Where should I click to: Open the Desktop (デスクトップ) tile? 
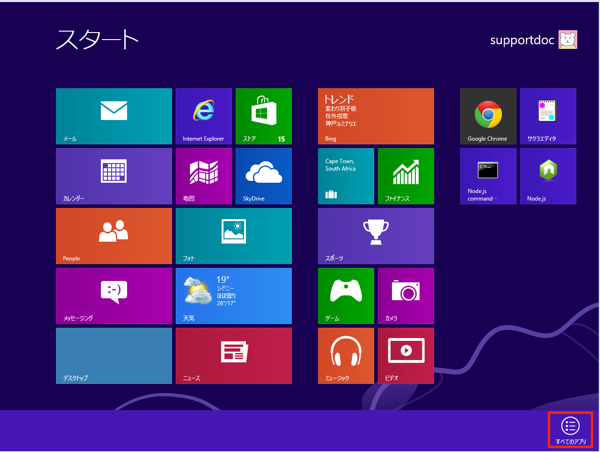click(x=114, y=356)
